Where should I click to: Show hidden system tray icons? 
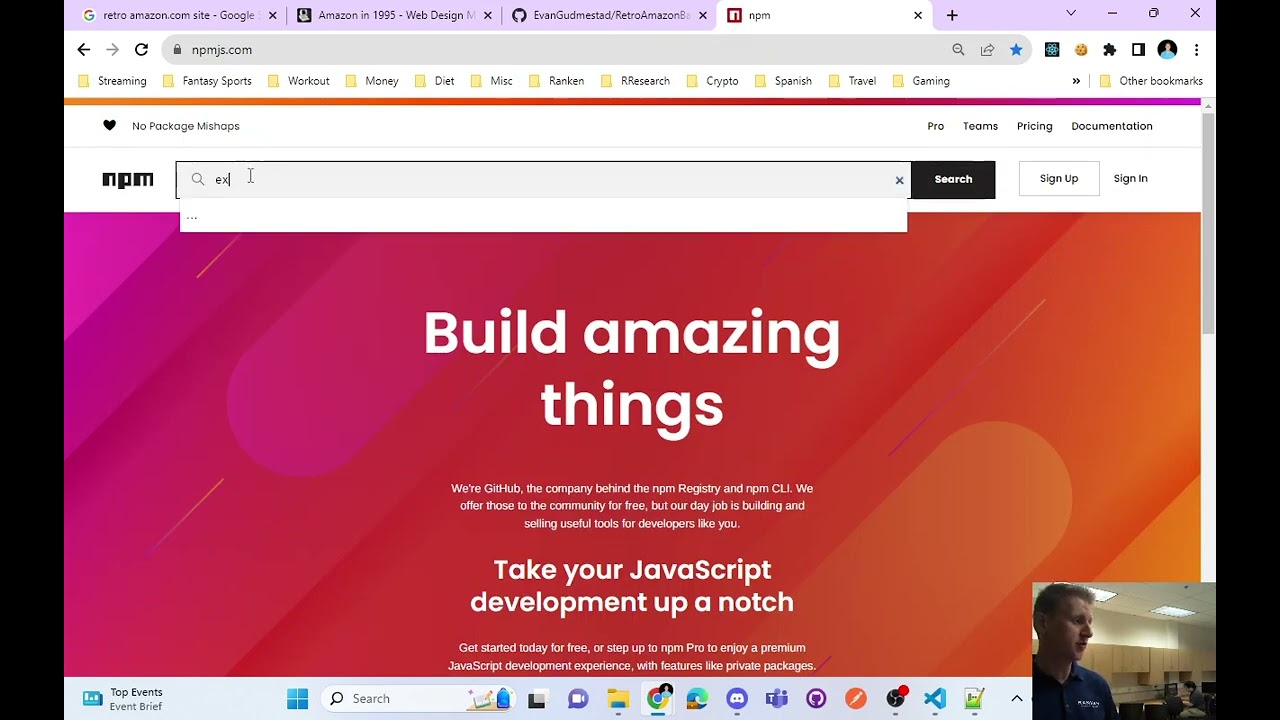(x=1017, y=699)
